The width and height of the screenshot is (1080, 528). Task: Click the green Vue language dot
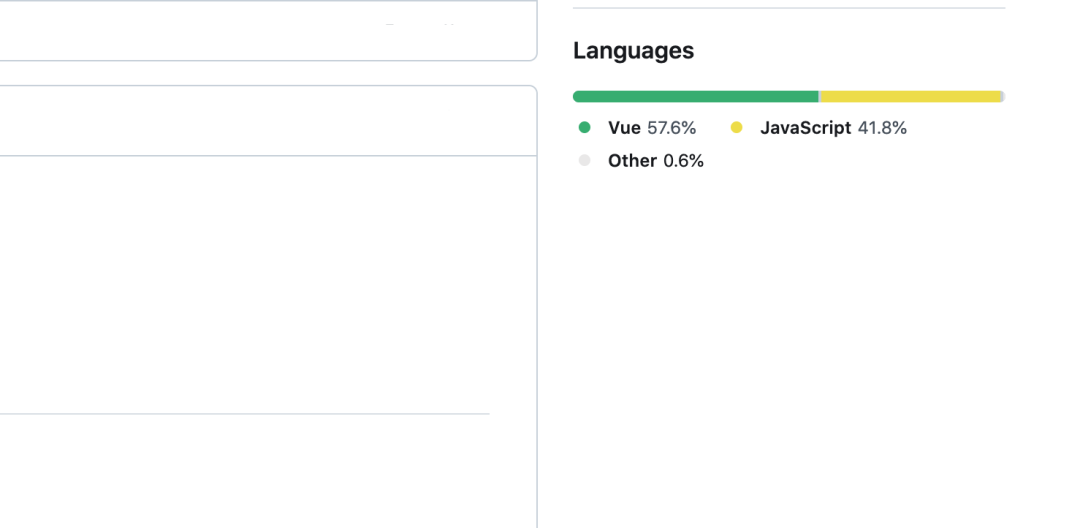(x=585, y=128)
